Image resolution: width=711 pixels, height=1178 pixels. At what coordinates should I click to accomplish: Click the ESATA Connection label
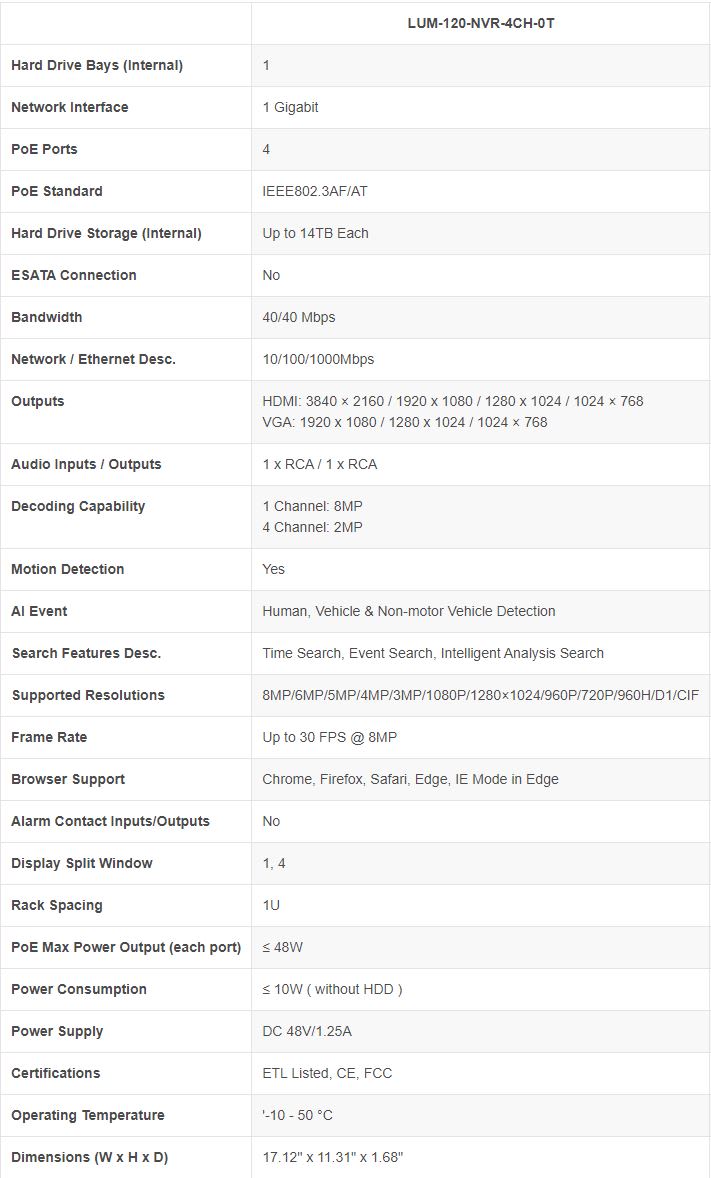[74, 275]
